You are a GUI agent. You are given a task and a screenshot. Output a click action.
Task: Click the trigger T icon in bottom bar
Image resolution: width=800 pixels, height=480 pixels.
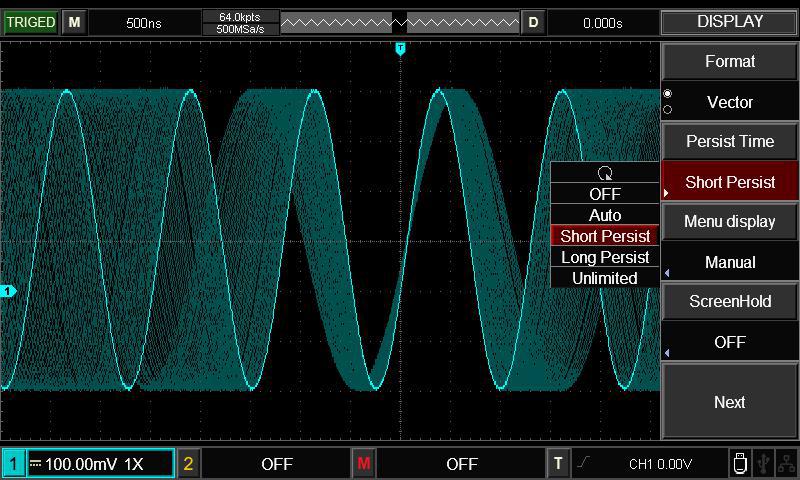click(559, 464)
